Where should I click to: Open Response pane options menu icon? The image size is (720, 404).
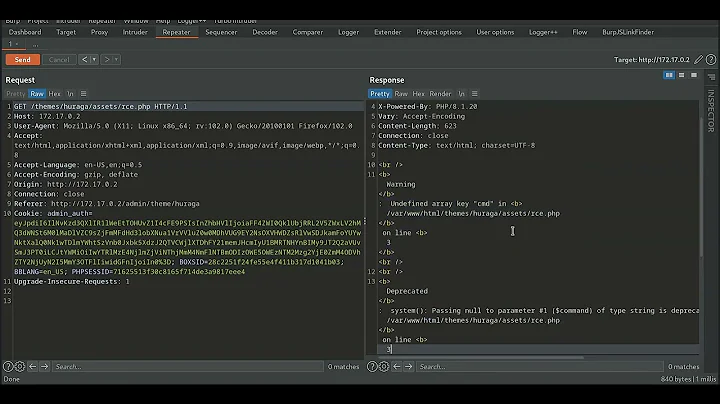pyautogui.click(x=475, y=94)
